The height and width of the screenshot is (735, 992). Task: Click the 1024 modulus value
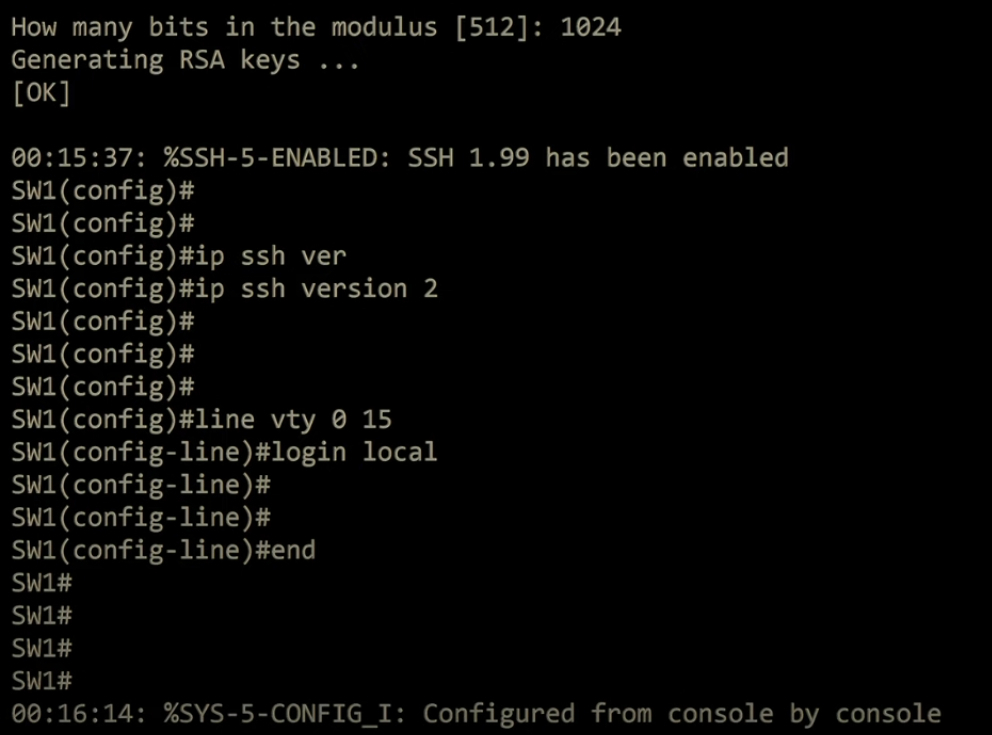591,27
